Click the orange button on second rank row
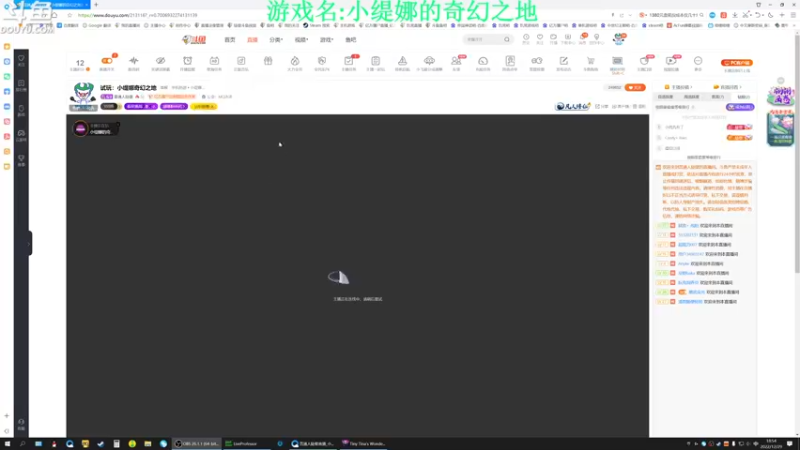800x450 pixels. (x=739, y=138)
